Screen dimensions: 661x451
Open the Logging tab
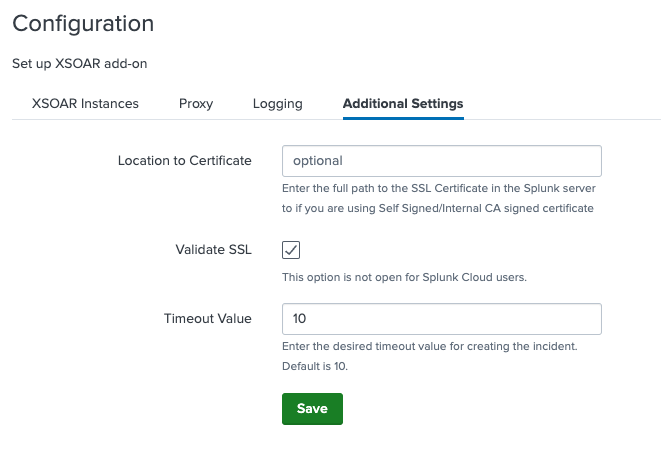tap(278, 104)
